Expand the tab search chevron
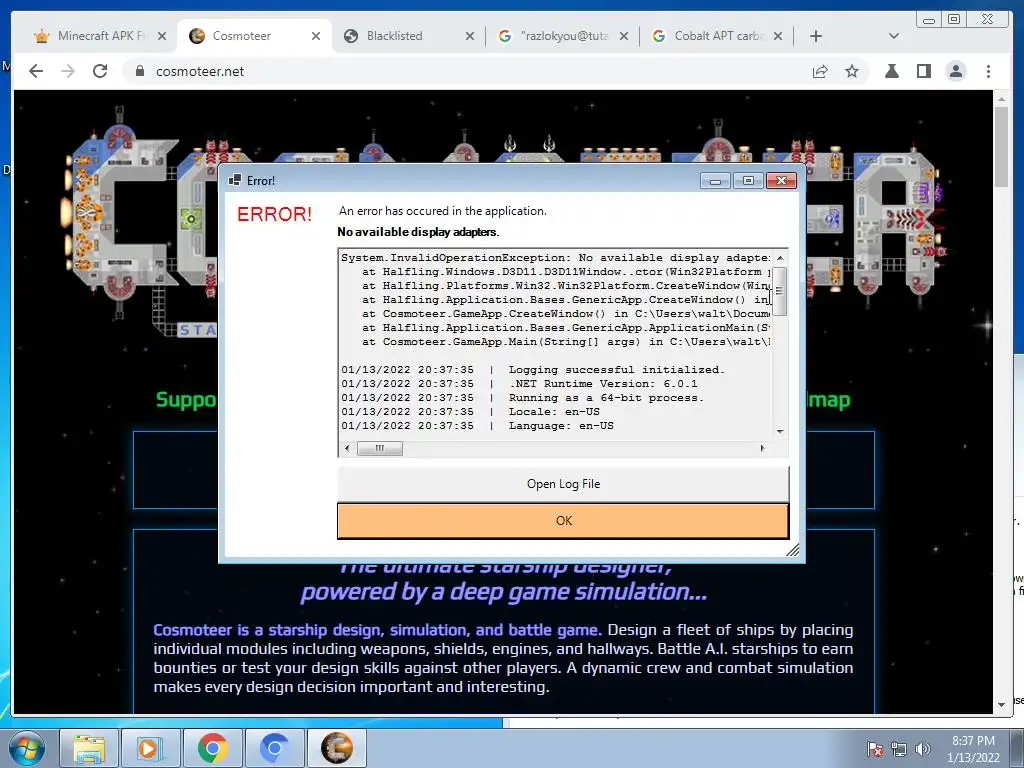 point(894,36)
